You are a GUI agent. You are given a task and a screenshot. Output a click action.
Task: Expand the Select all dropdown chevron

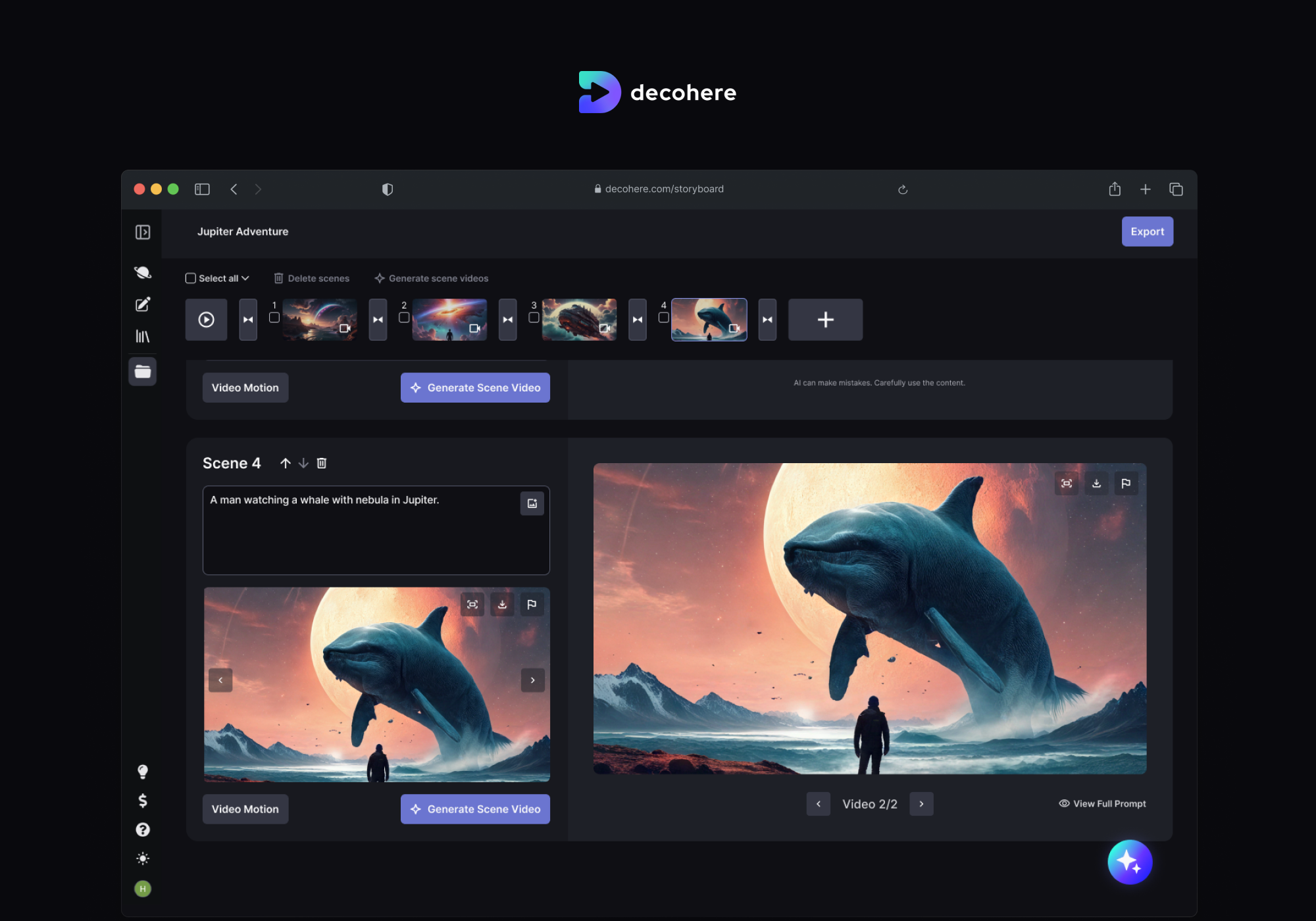point(245,278)
